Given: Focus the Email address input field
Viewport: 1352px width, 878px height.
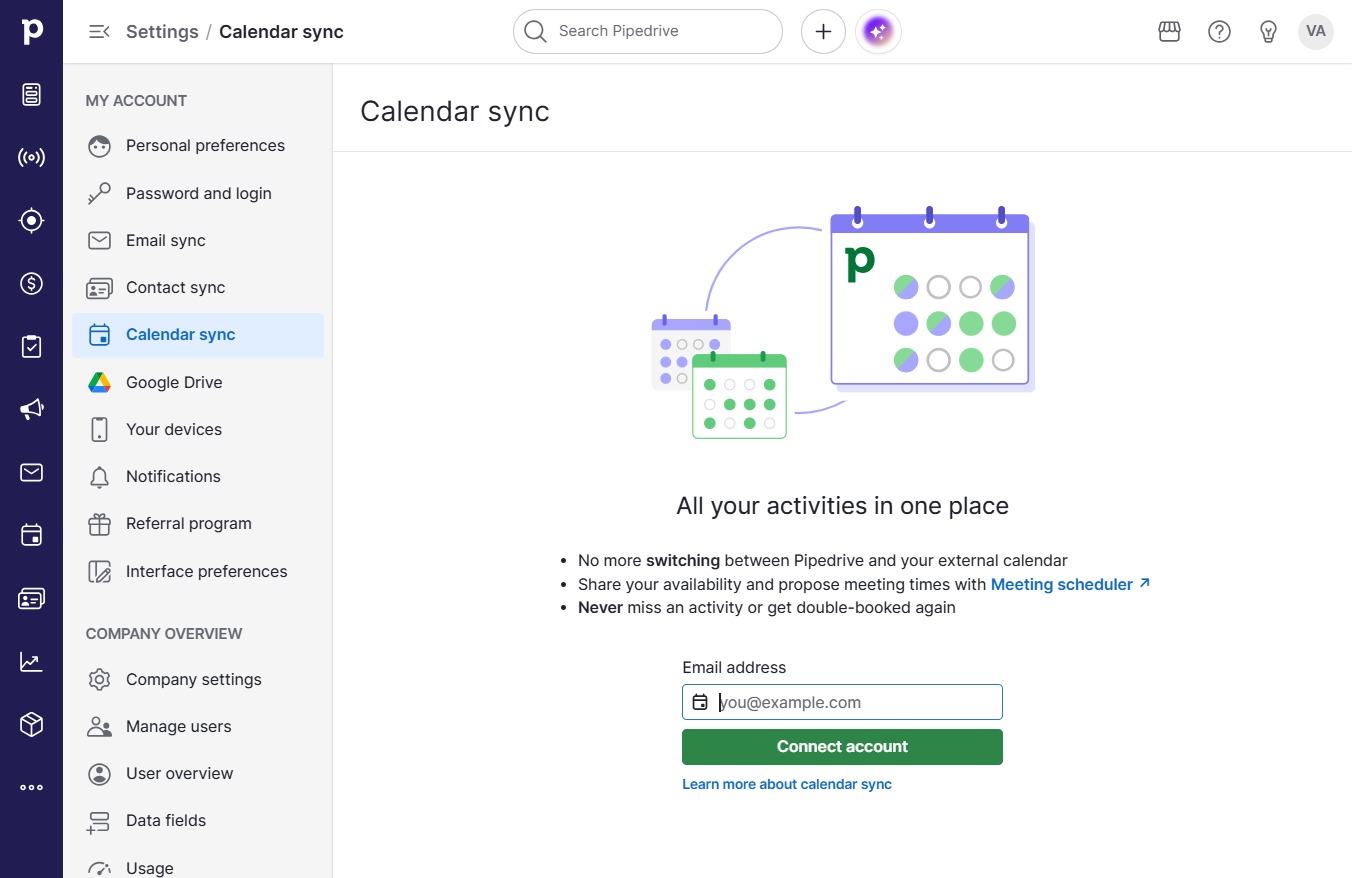Looking at the screenshot, I should (x=842, y=702).
